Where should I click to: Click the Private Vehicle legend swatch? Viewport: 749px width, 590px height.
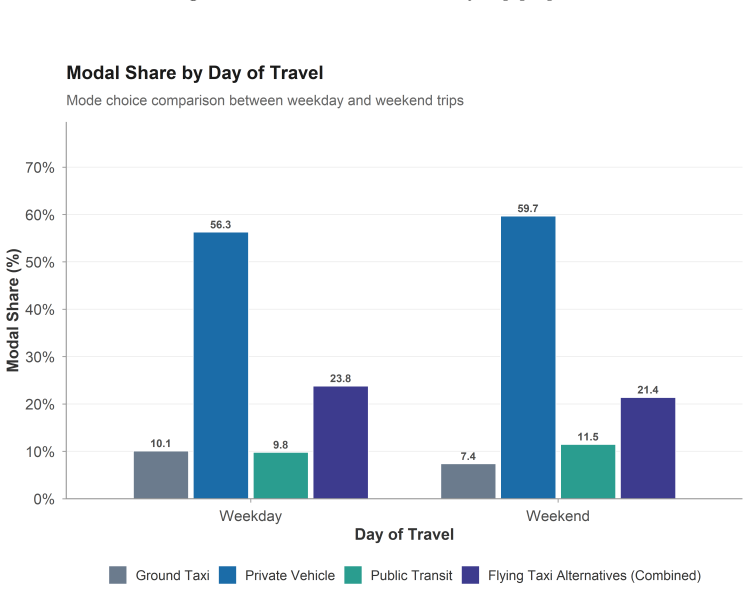tap(227, 575)
